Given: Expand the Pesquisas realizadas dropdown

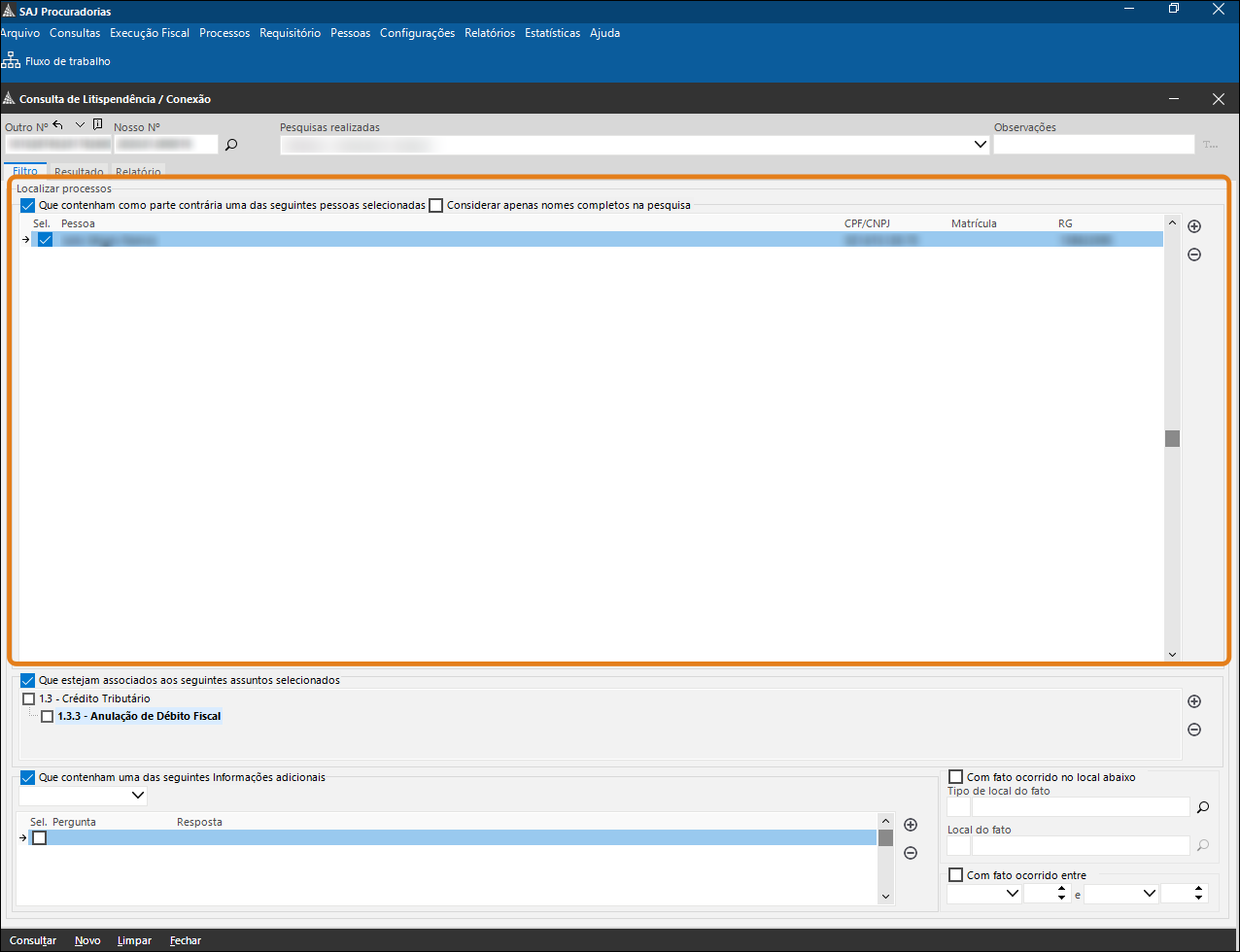Looking at the screenshot, I should click(980, 145).
